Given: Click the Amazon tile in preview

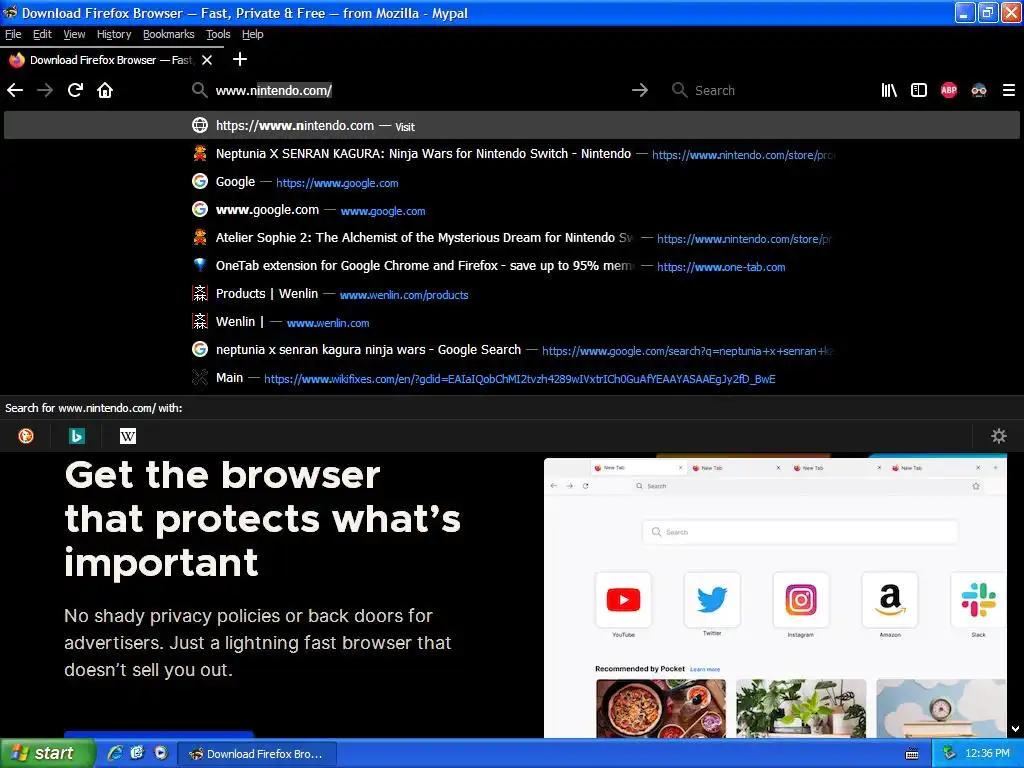Looking at the screenshot, I should (x=889, y=600).
